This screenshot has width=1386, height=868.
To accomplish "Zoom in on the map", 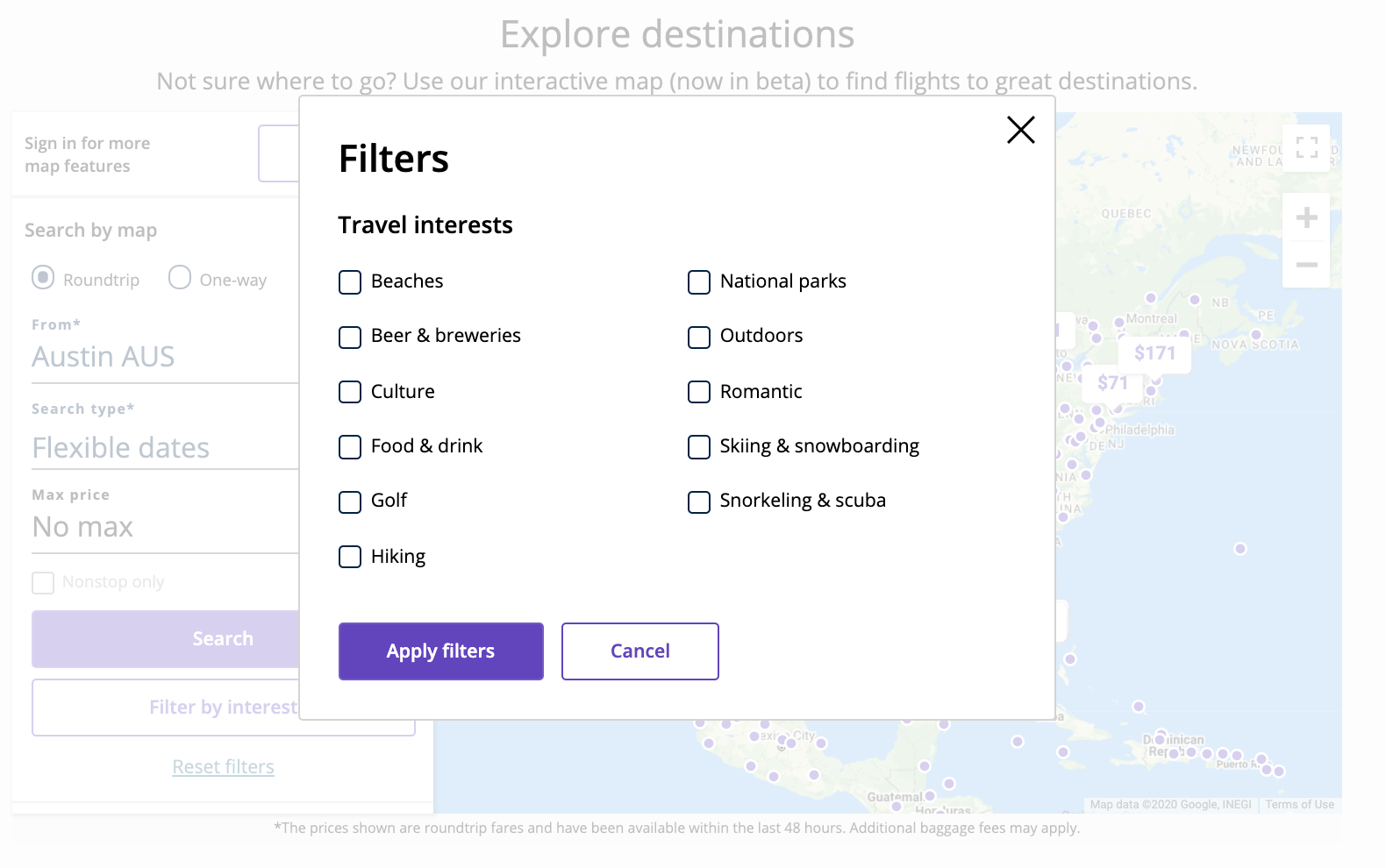I will click(x=1306, y=217).
